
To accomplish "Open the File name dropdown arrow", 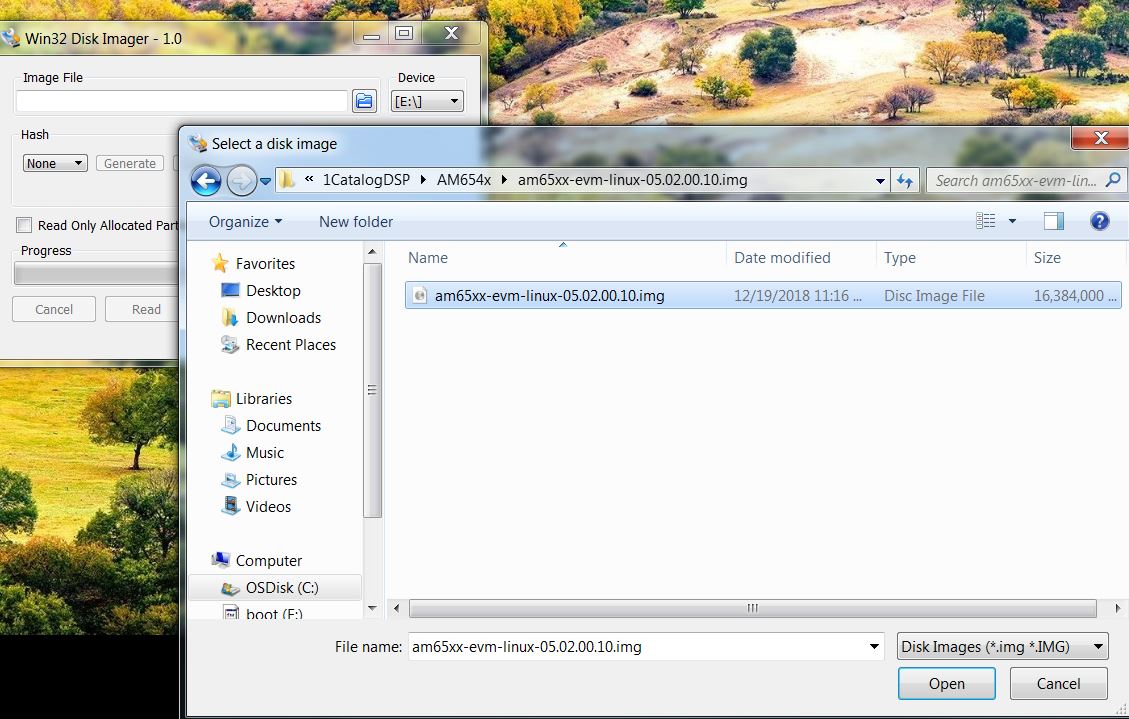I will point(874,646).
